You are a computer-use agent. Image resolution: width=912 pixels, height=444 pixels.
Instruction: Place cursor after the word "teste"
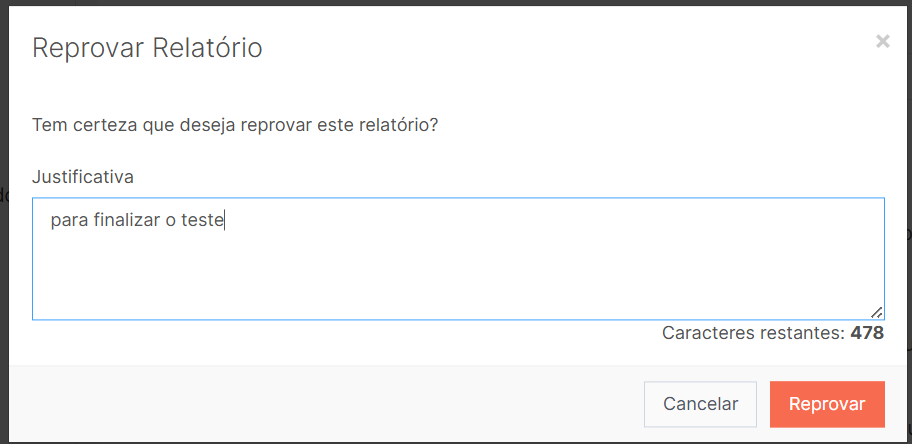click(225, 220)
